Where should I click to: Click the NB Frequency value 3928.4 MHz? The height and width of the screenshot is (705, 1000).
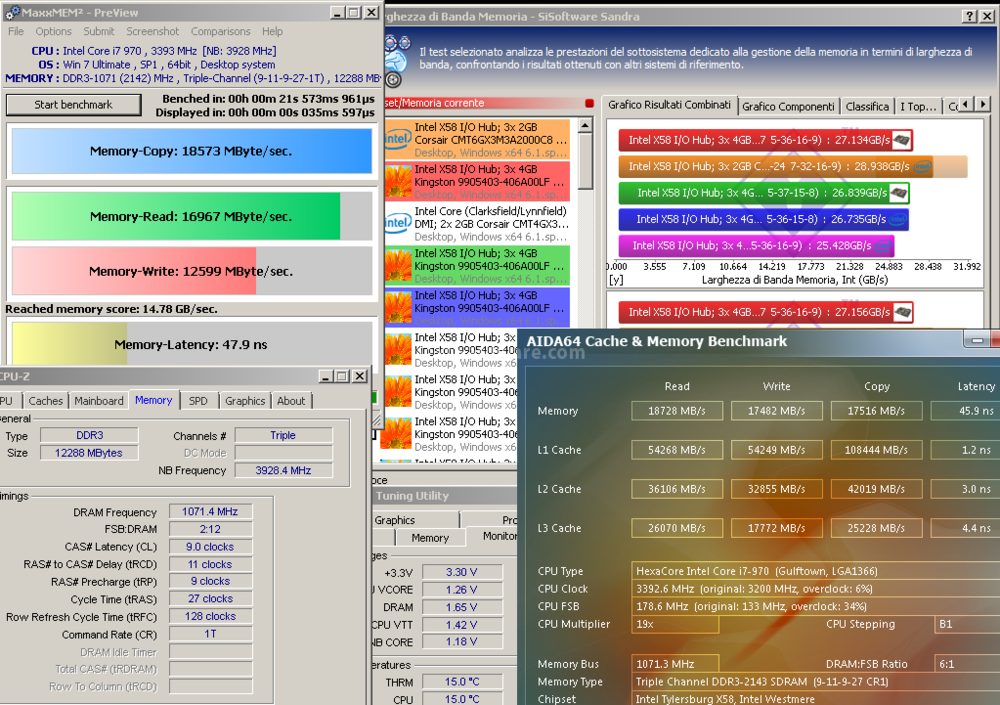(283, 470)
